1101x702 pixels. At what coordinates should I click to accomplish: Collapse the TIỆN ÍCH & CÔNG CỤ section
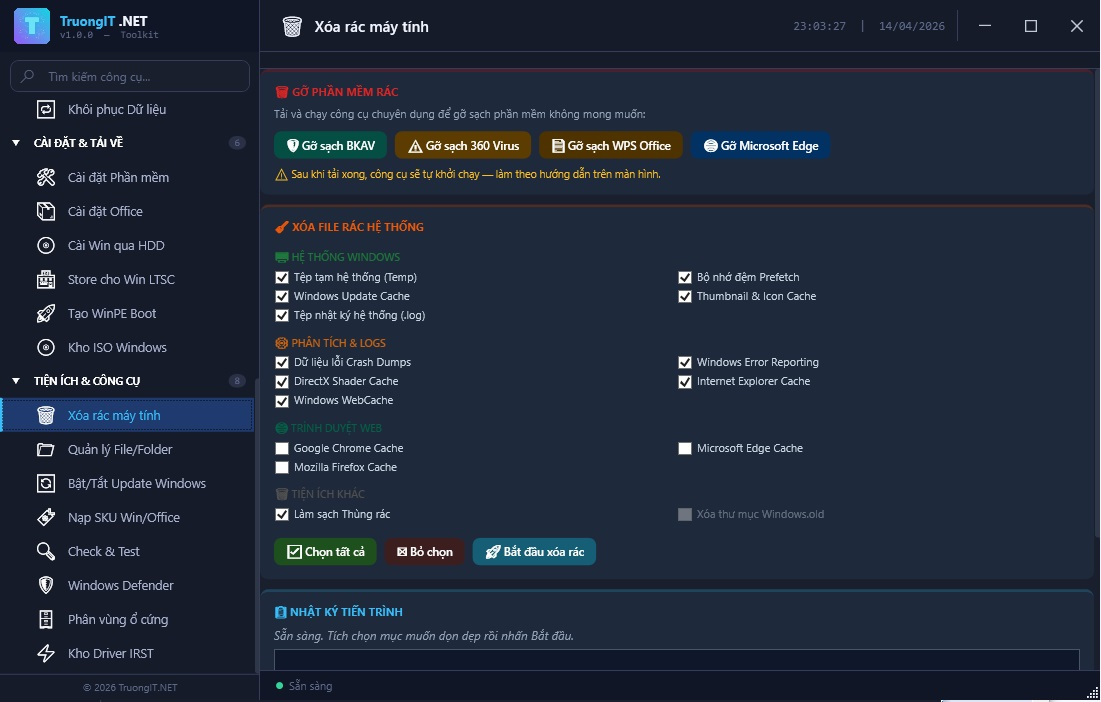click(x=16, y=381)
